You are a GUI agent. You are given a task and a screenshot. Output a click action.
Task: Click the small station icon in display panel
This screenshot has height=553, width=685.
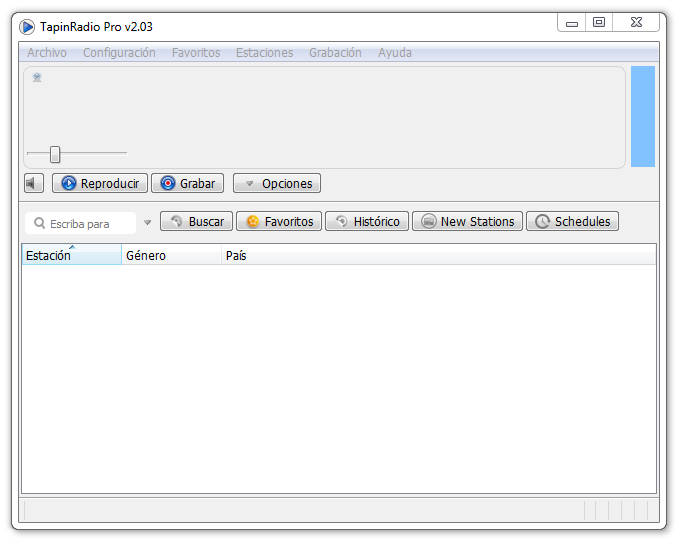(x=37, y=78)
